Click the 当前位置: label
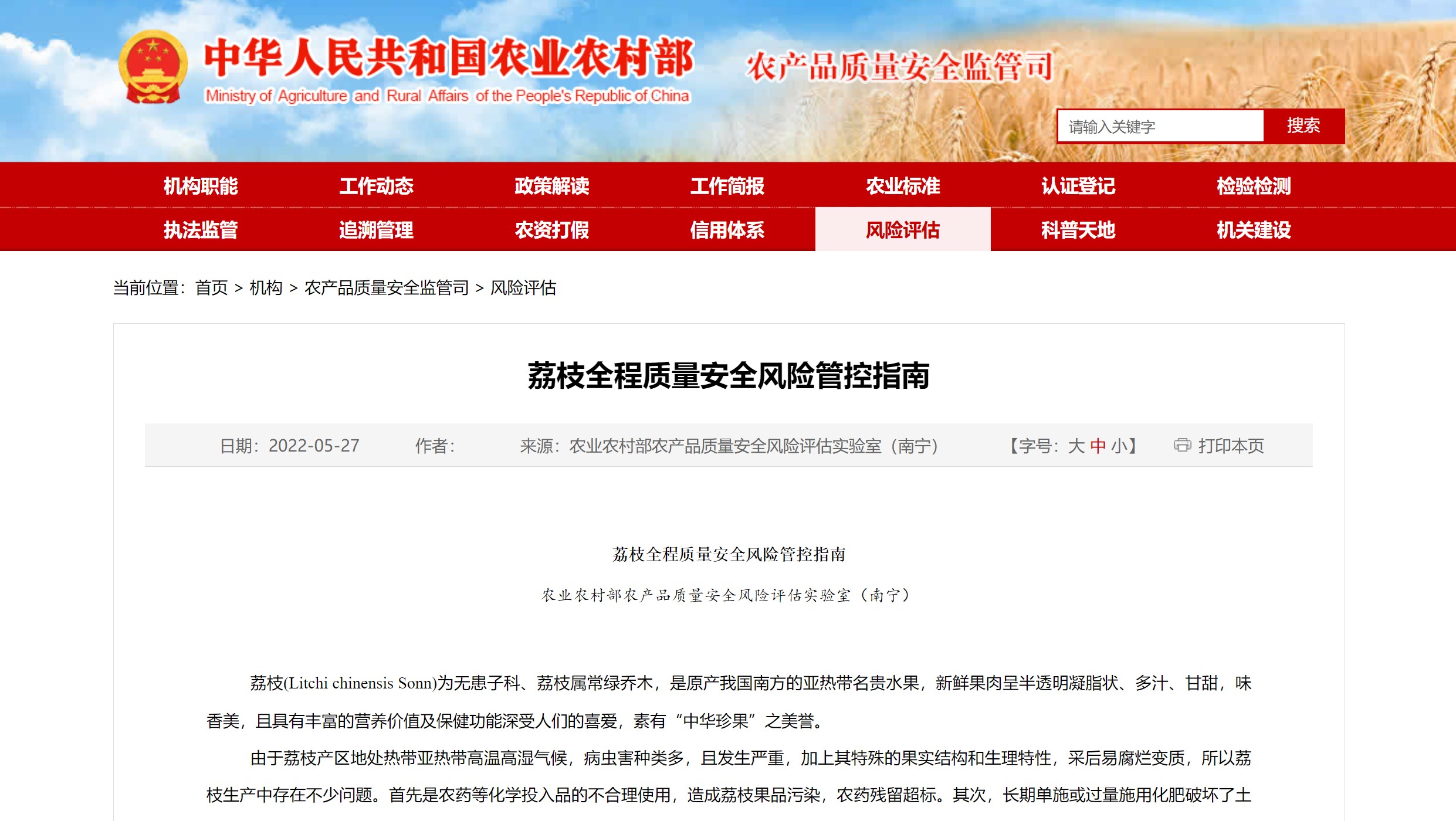The width and height of the screenshot is (1456, 821). point(150,288)
